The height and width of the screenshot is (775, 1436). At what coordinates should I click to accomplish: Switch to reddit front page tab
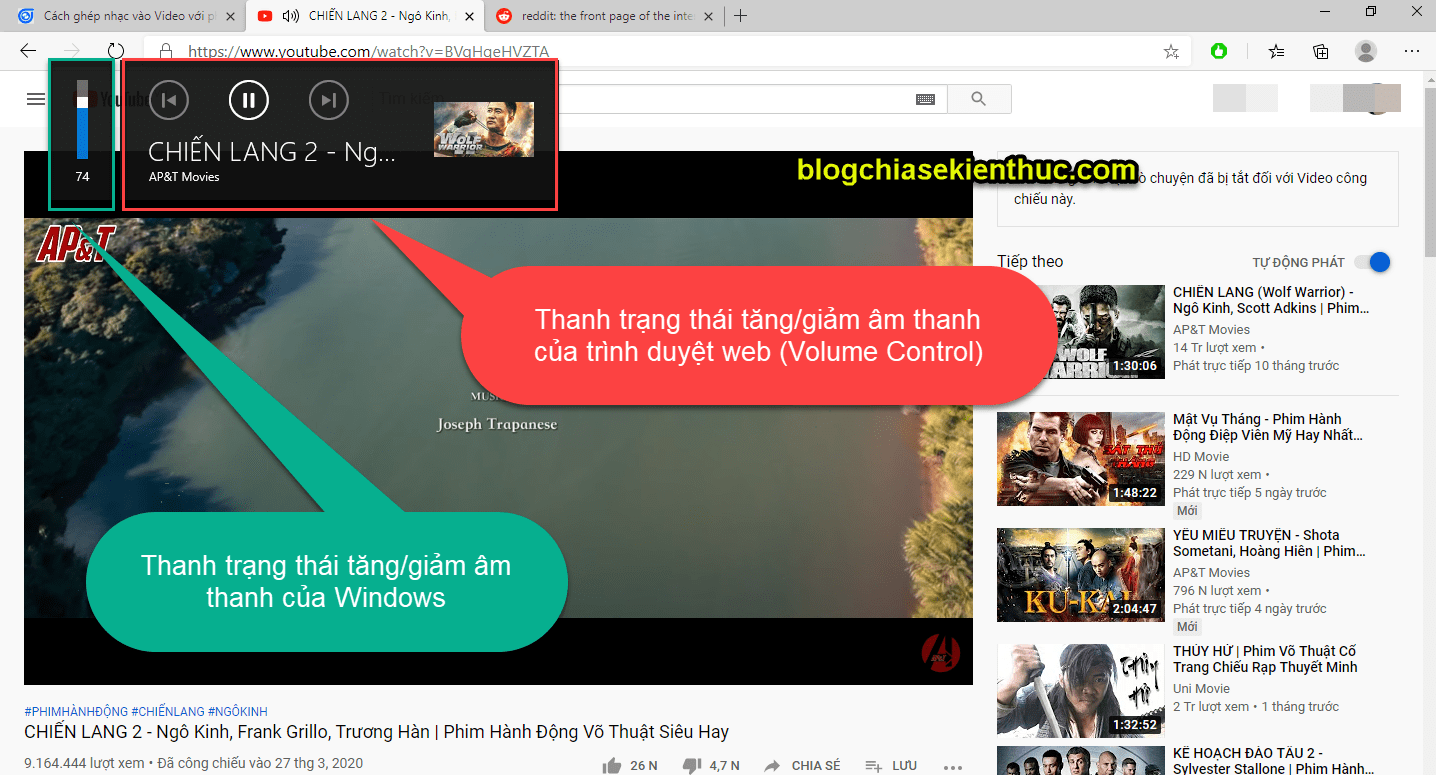click(606, 16)
